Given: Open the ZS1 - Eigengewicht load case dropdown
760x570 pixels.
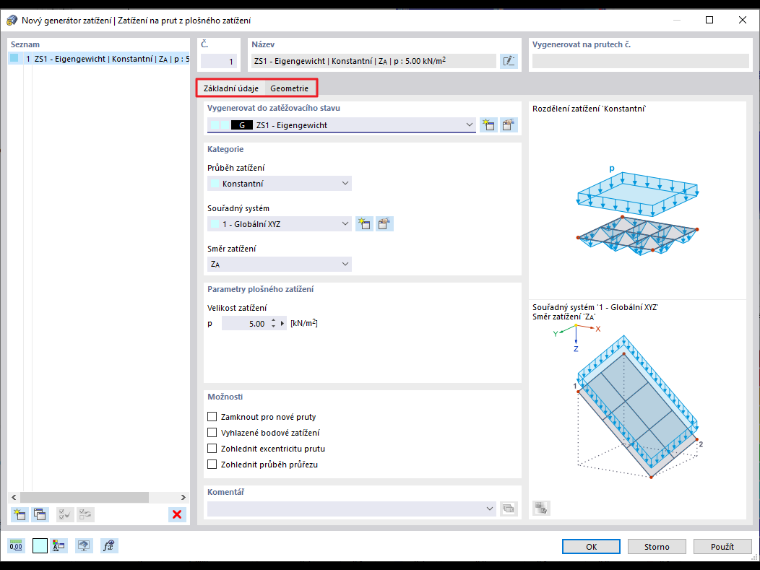Looking at the screenshot, I should click(341, 125).
